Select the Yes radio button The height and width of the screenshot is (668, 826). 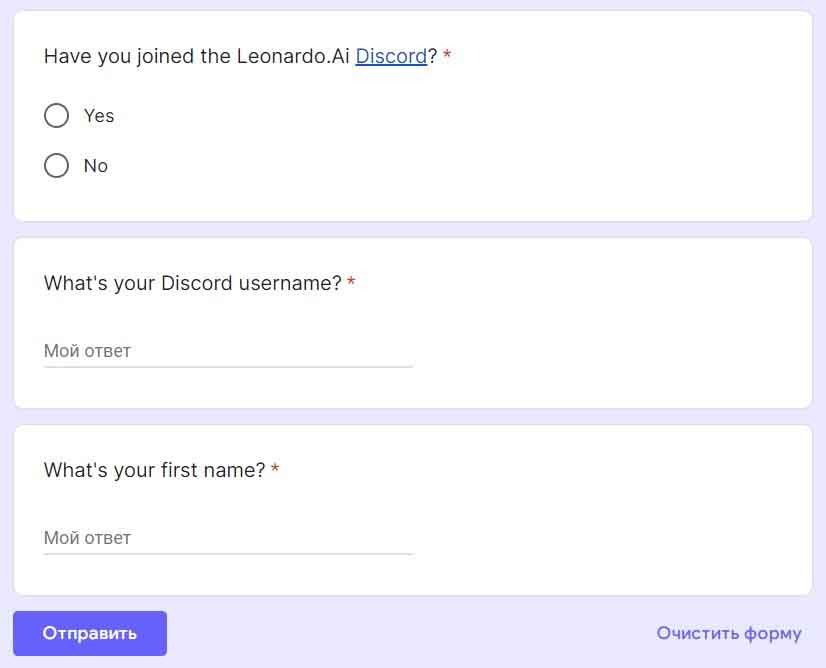pos(57,116)
